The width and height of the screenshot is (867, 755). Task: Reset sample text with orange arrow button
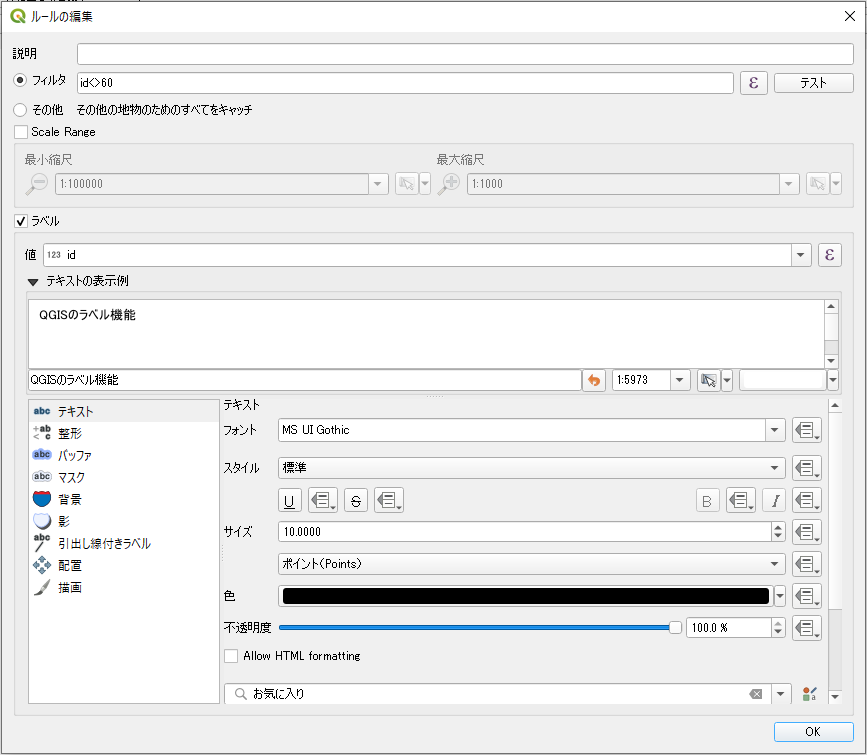(x=594, y=380)
